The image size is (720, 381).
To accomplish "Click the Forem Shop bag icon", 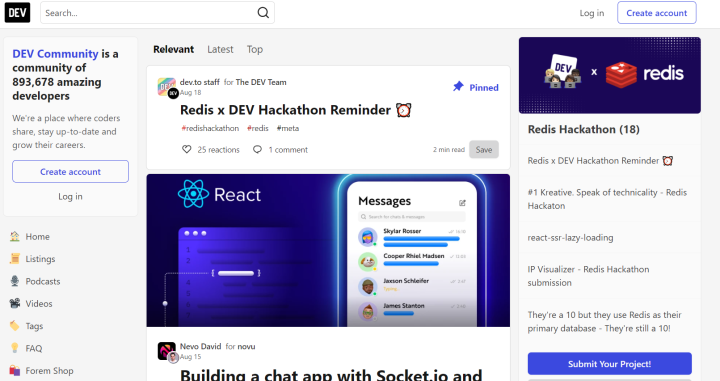I will point(15,370).
